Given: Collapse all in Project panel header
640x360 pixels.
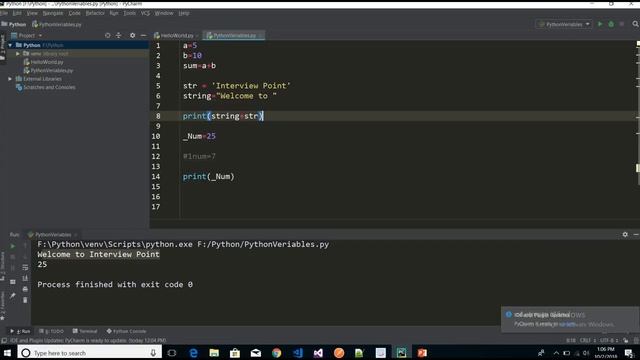Looking at the screenshot, I should point(118,36).
